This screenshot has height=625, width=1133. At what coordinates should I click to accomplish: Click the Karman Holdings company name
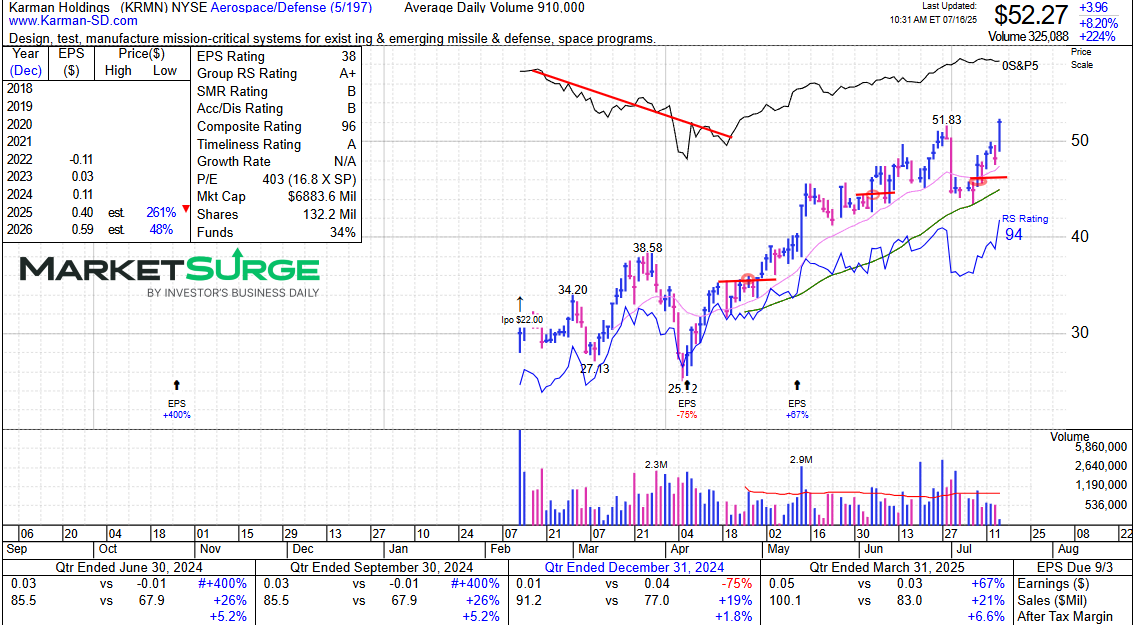click(59, 7)
